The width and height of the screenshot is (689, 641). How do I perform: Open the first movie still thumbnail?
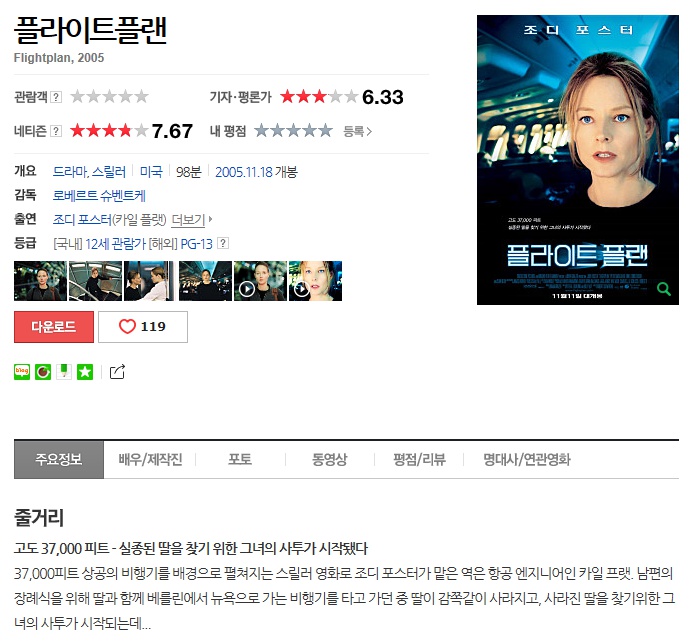click(x=40, y=281)
